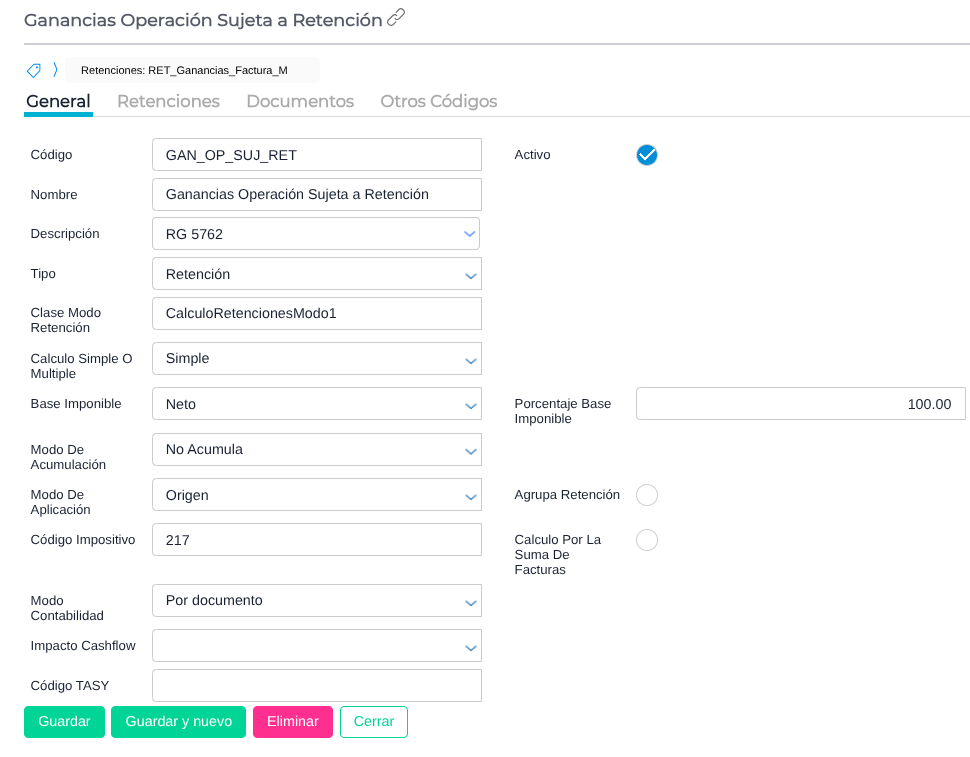Click the breadcrumb chevron next to tag icon
Viewport: 970px width, 757px height.
[55, 70]
